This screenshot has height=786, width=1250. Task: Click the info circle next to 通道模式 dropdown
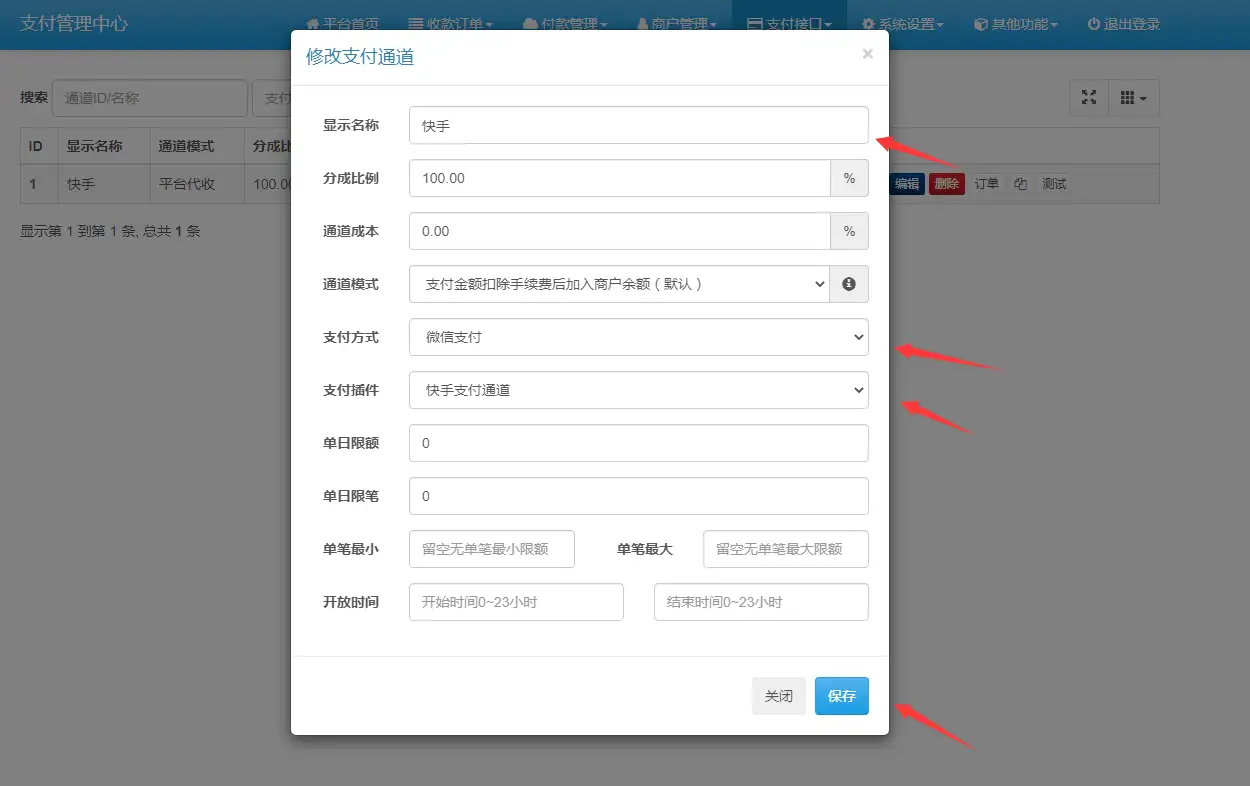tap(849, 284)
